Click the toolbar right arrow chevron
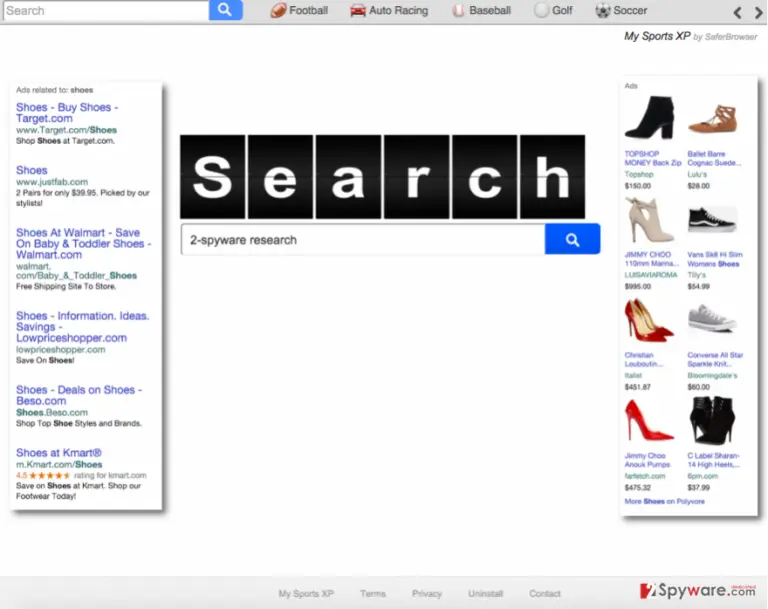 [758, 12]
